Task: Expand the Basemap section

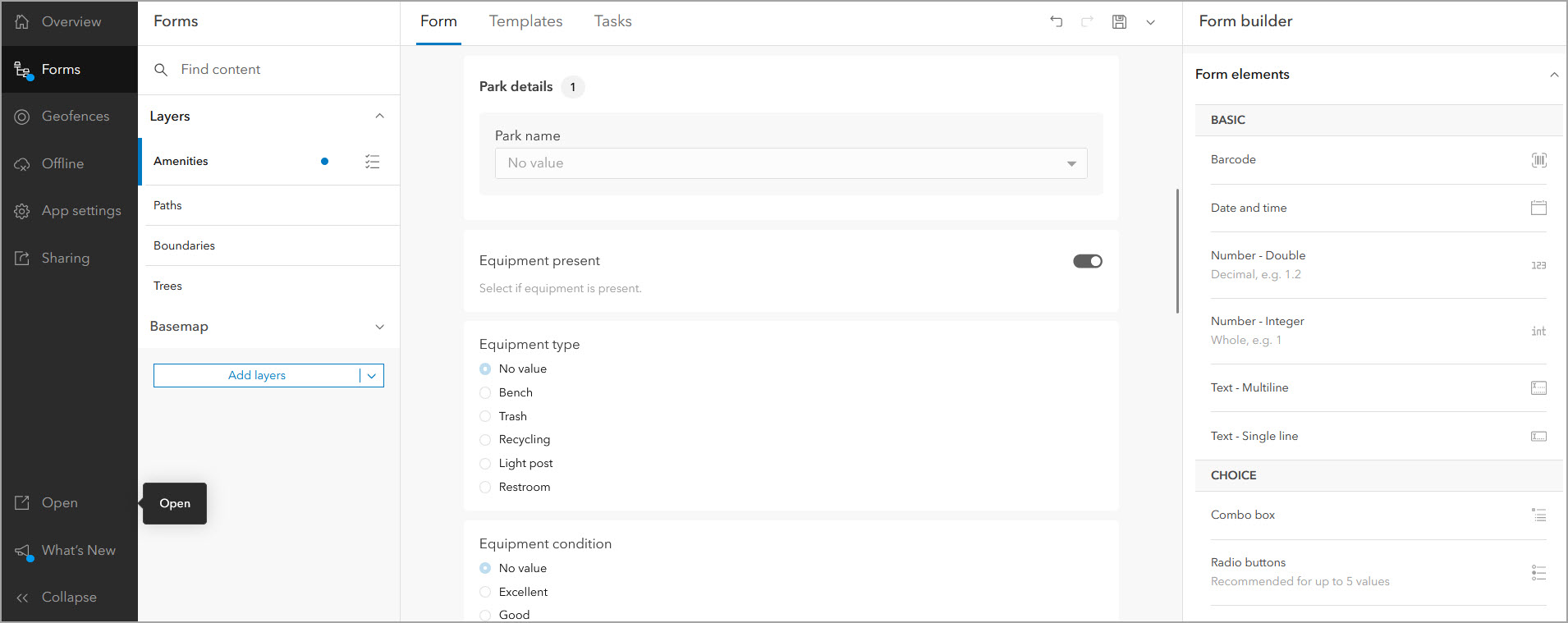Action: click(379, 327)
